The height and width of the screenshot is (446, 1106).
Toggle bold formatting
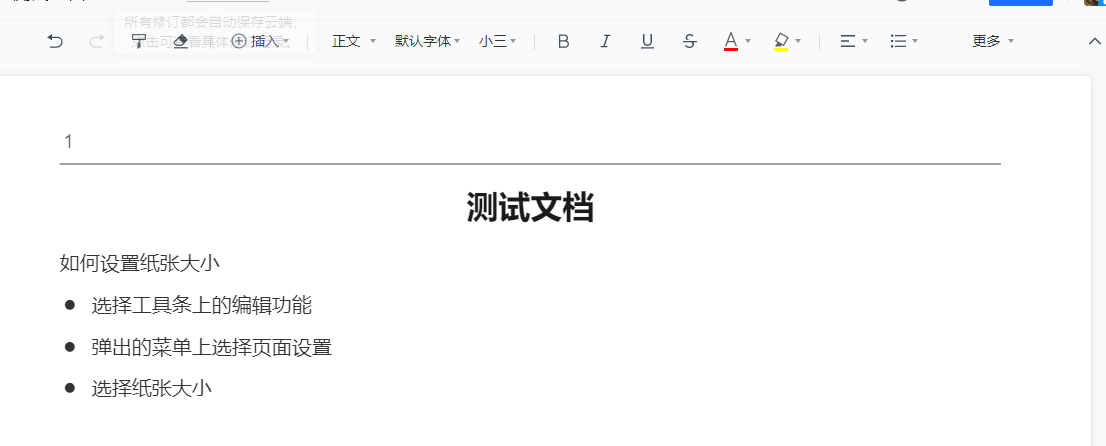(563, 41)
